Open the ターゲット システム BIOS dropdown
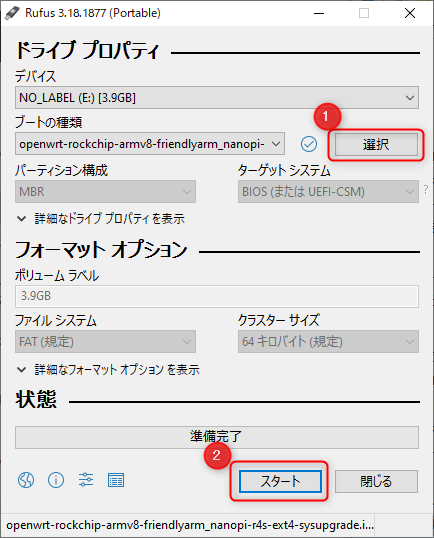 tap(328, 191)
